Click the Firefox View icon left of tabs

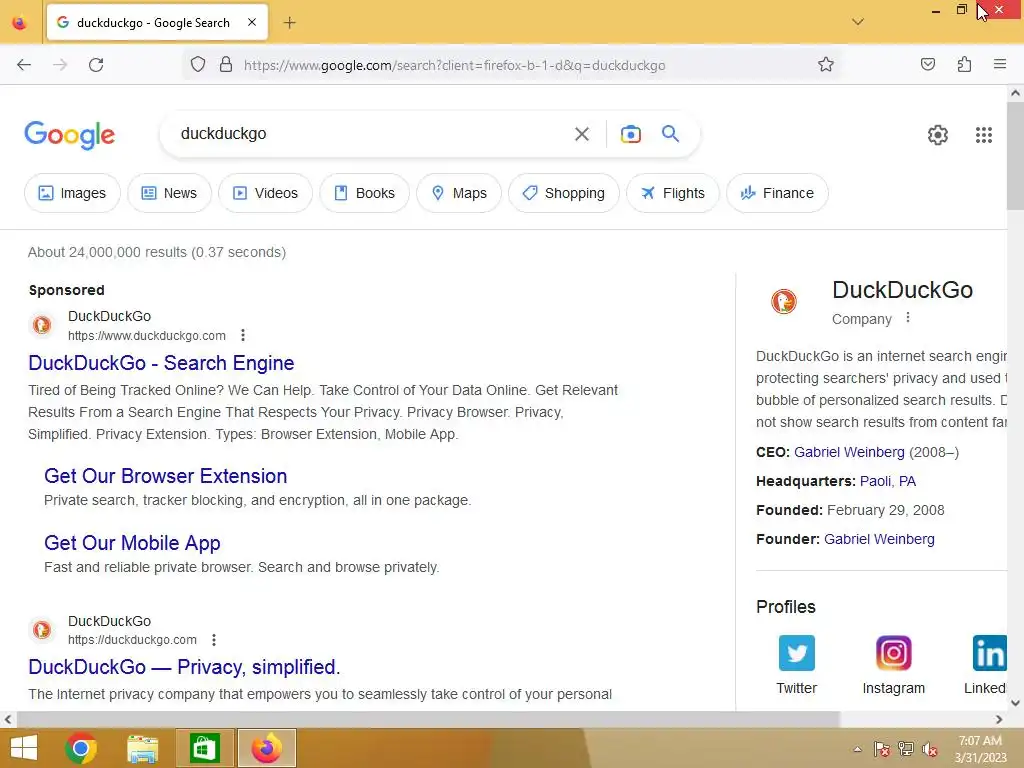tap(20, 23)
